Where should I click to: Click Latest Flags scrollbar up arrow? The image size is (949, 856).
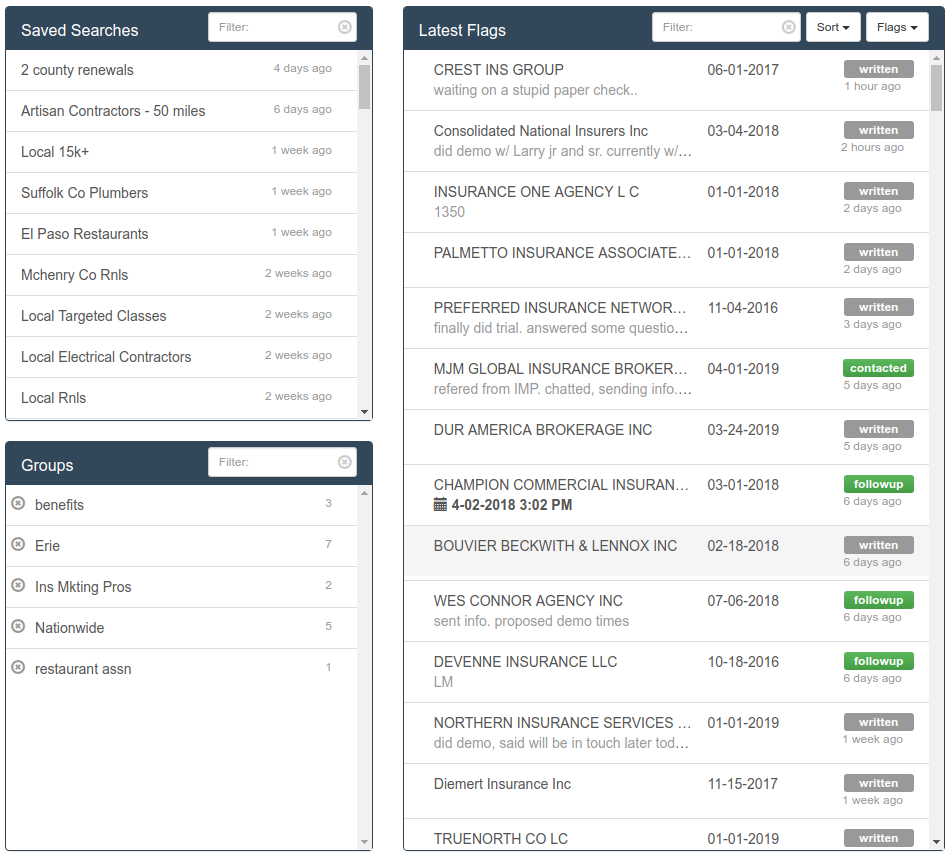tap(936, 58)
